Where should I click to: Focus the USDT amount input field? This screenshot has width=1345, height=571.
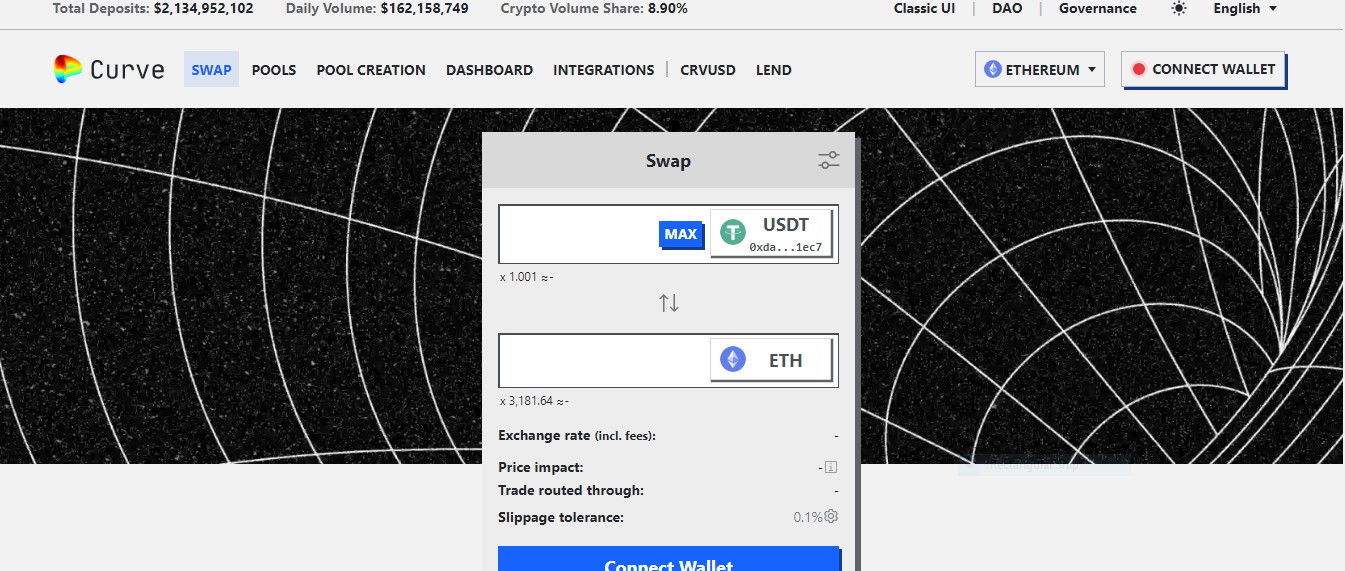tap(578, 234)
